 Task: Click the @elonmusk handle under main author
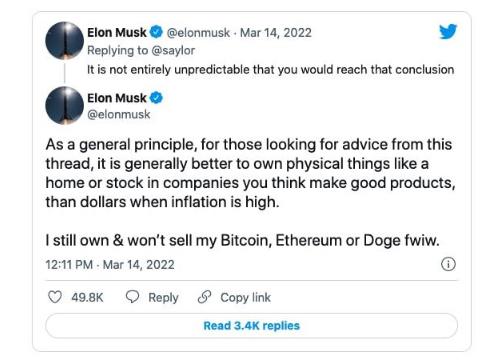[119, 114]
